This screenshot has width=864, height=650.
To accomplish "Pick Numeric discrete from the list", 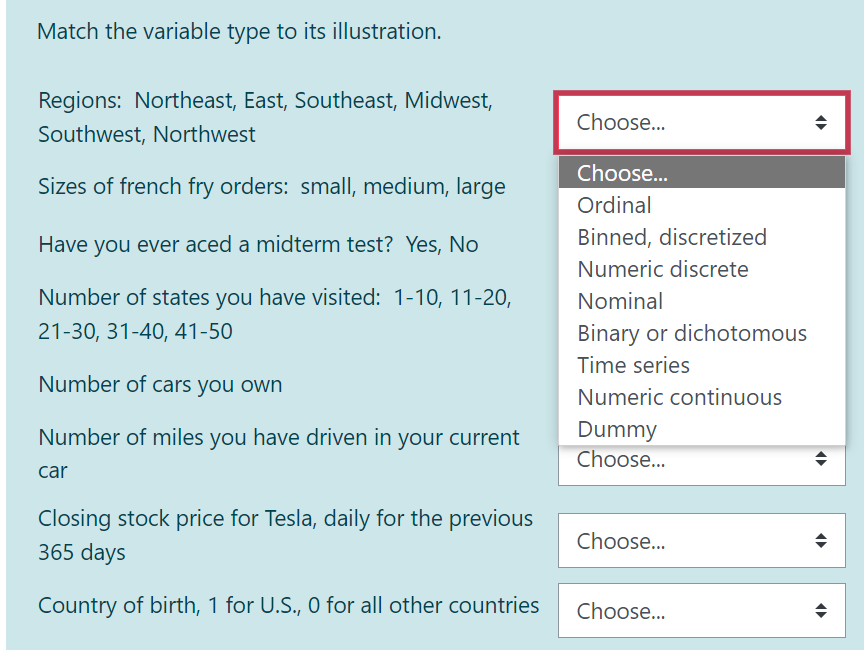I will click(x=663, y=269).
